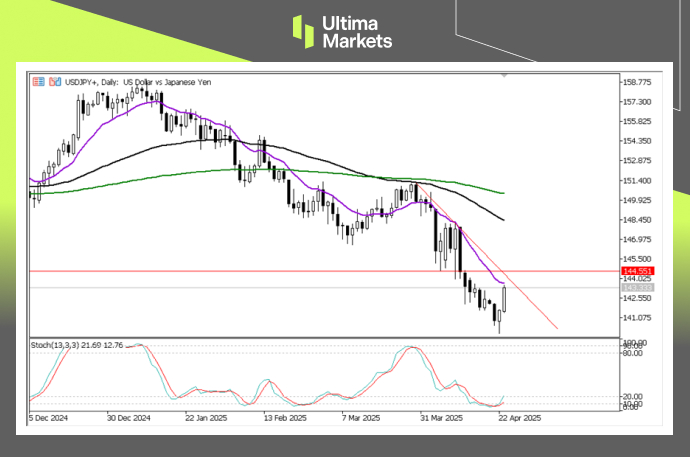690x457 pixels.
Task: Click the 158.775 price scale value
Action: pos(637,82)
